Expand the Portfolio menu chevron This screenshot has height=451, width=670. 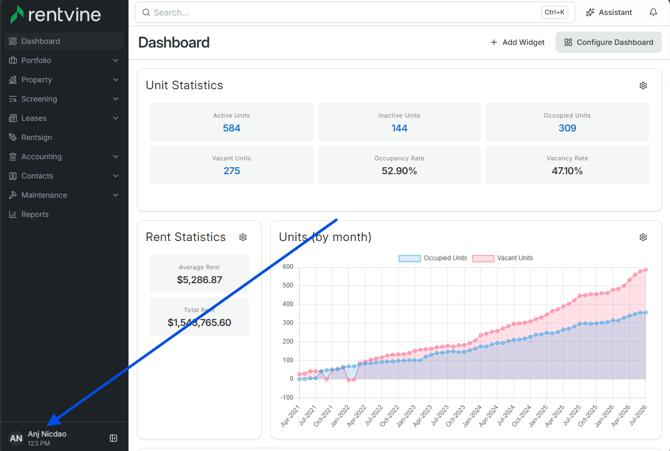[115, 61]
